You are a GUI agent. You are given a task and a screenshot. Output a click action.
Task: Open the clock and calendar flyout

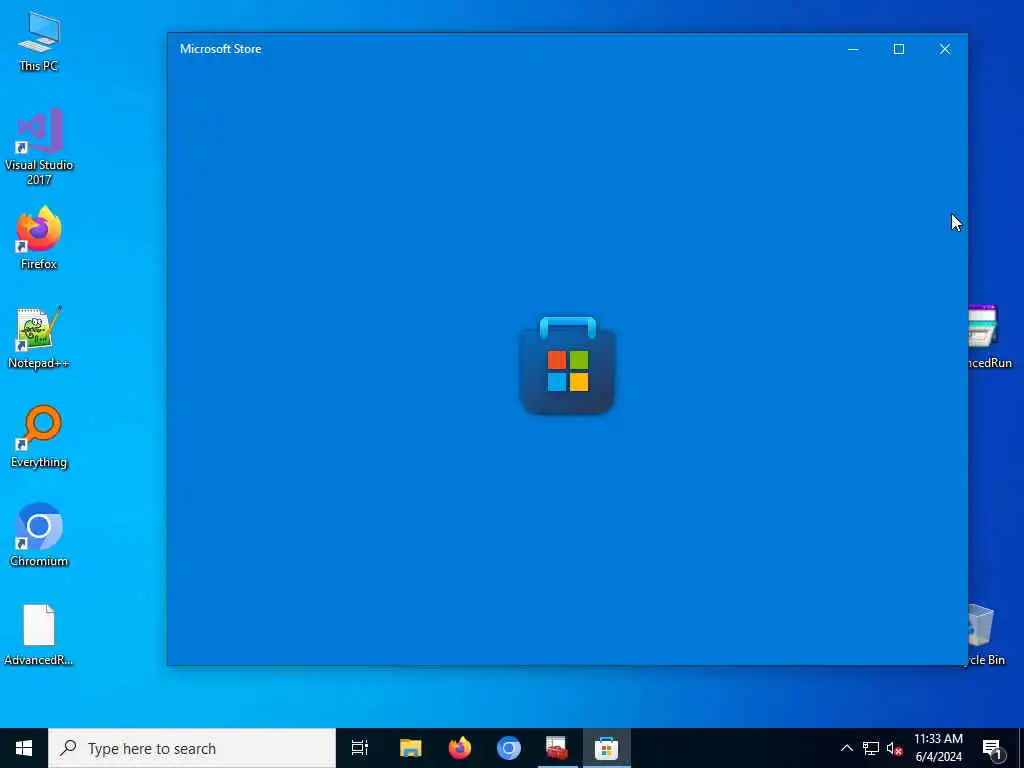click(x=938, y=748)
